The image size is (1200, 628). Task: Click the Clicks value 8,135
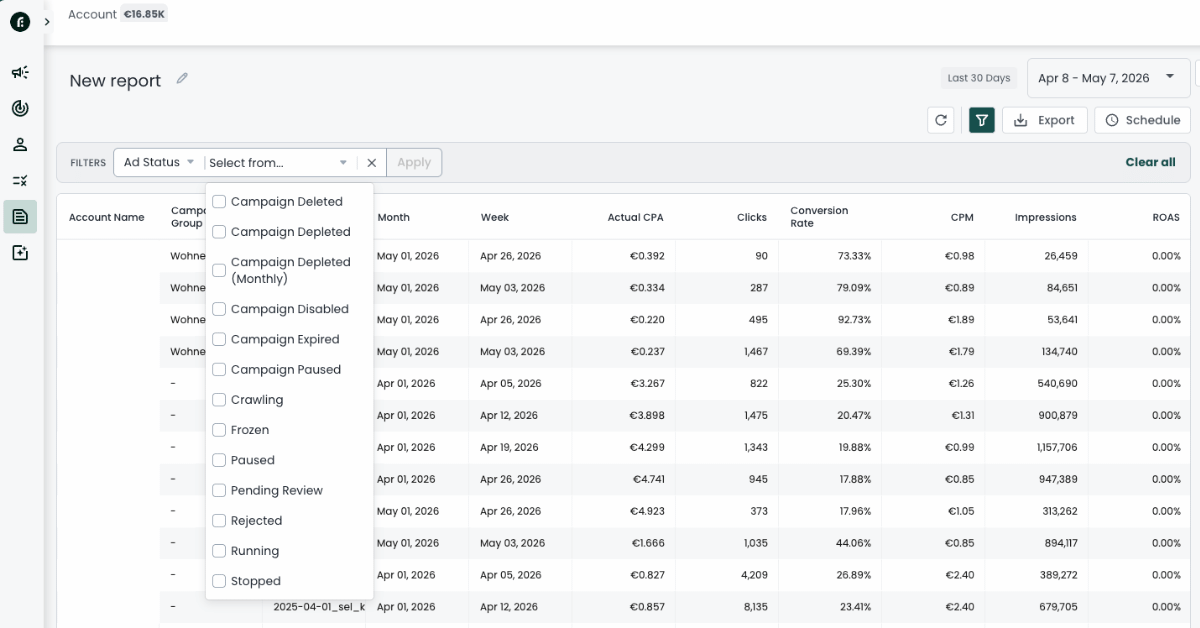755,607
